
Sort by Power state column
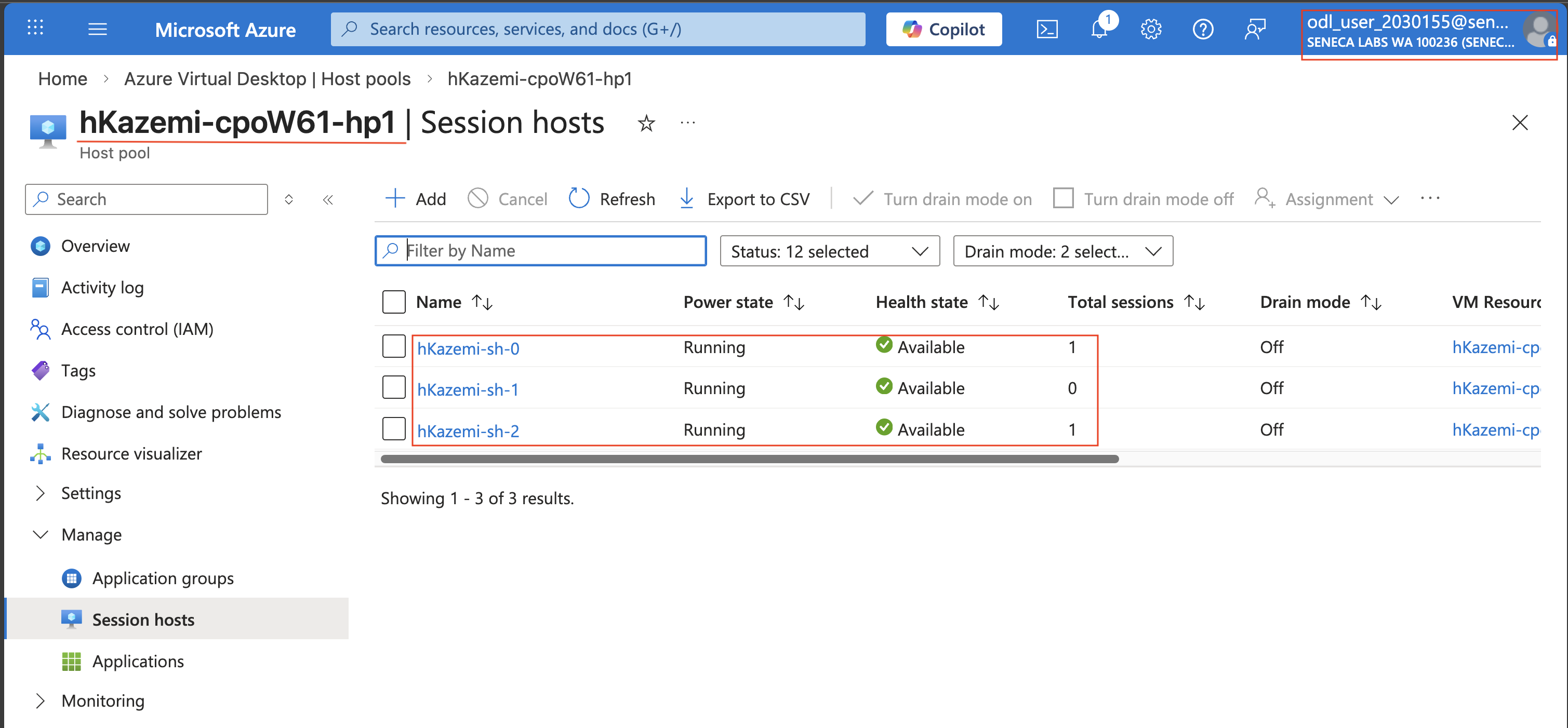(744, 302)
